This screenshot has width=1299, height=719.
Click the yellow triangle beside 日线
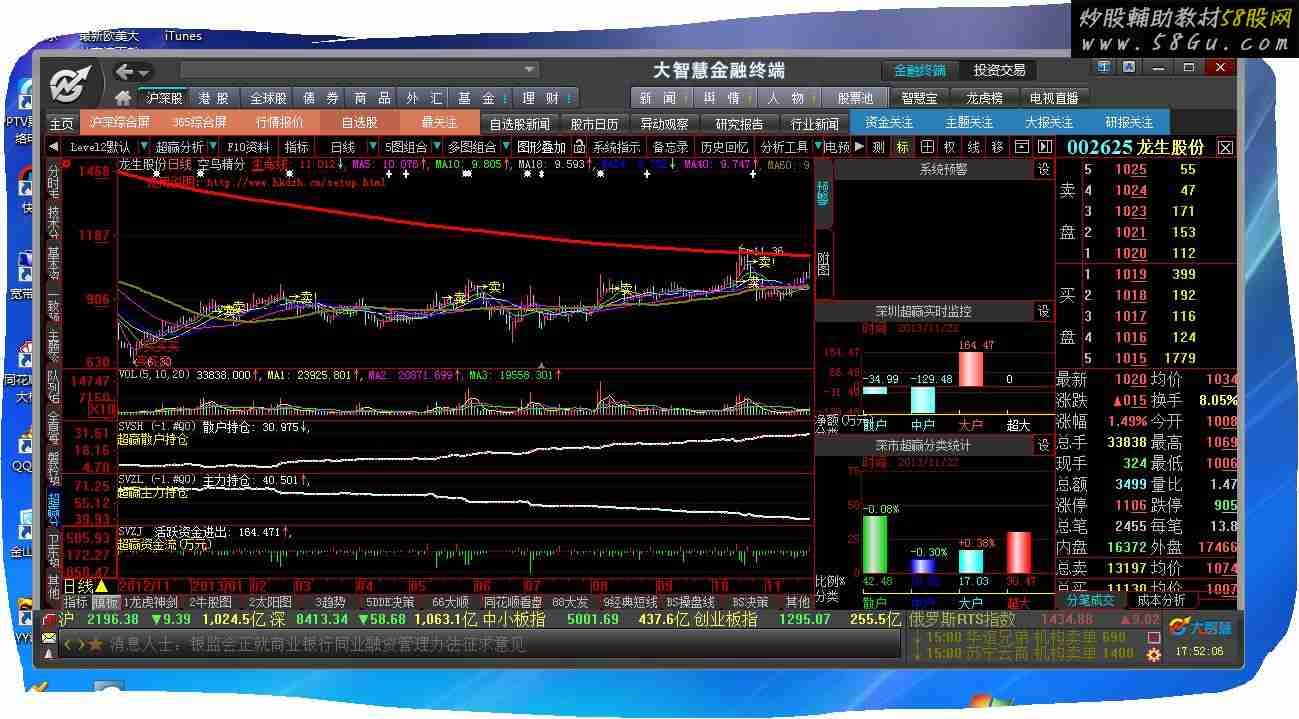point(101,586)
